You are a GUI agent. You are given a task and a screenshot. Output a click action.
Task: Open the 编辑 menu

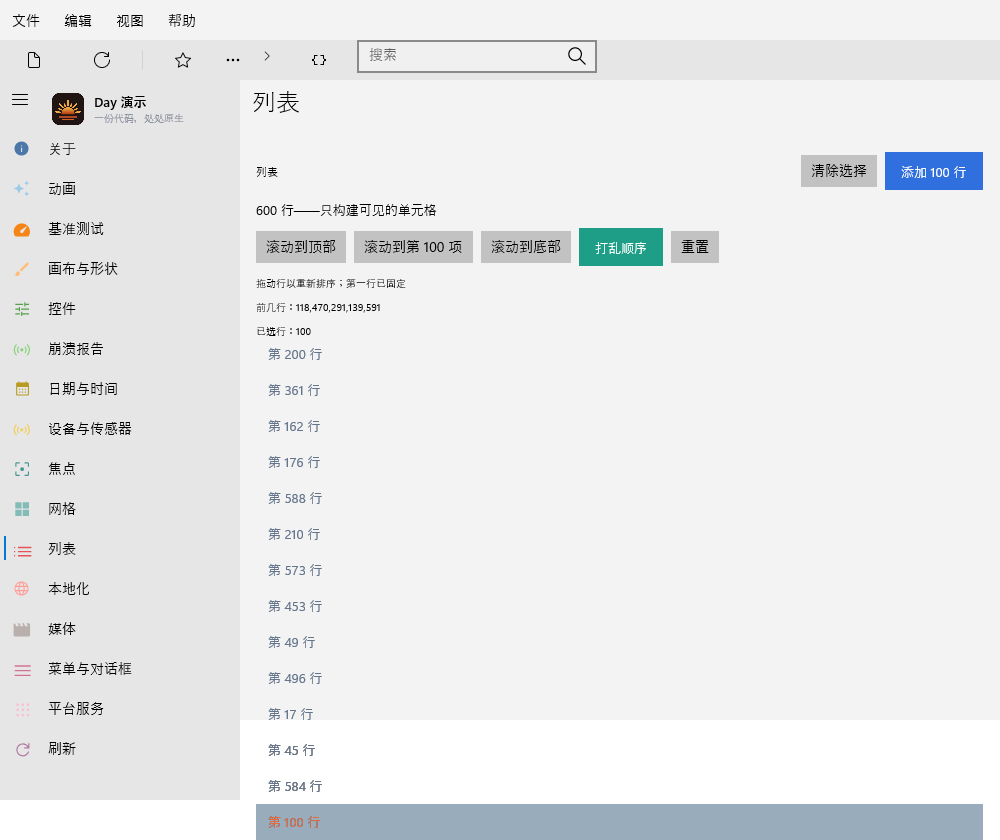[78, 20]
